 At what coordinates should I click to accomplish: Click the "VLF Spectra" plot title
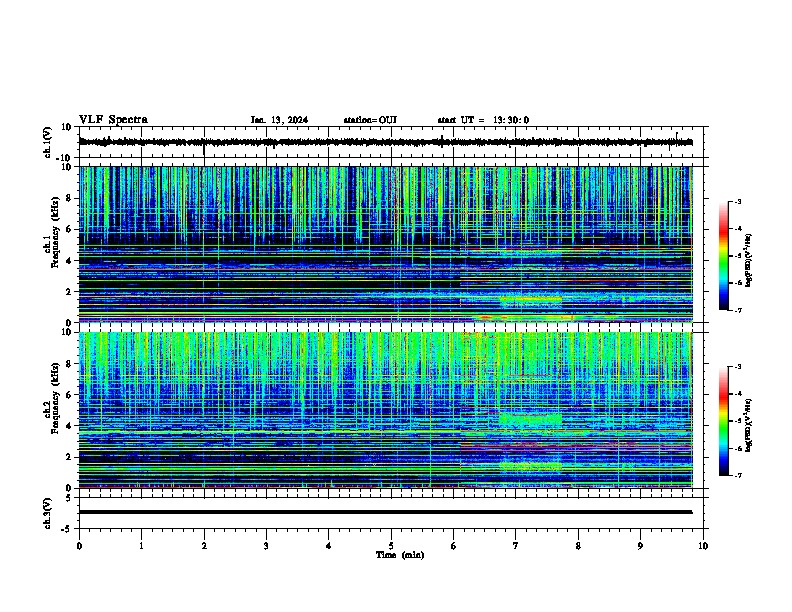click(113, 120)
